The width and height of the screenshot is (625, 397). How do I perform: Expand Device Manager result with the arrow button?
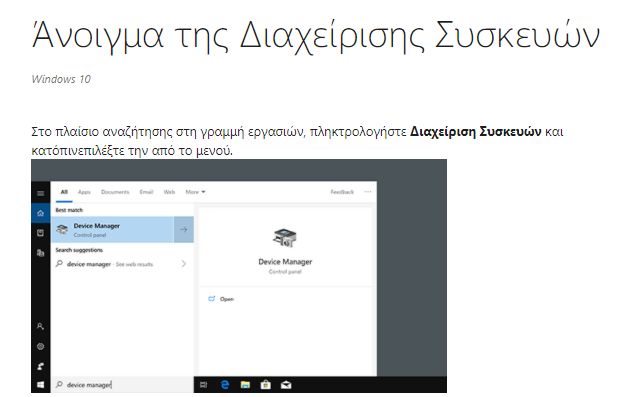coord(184,230)
